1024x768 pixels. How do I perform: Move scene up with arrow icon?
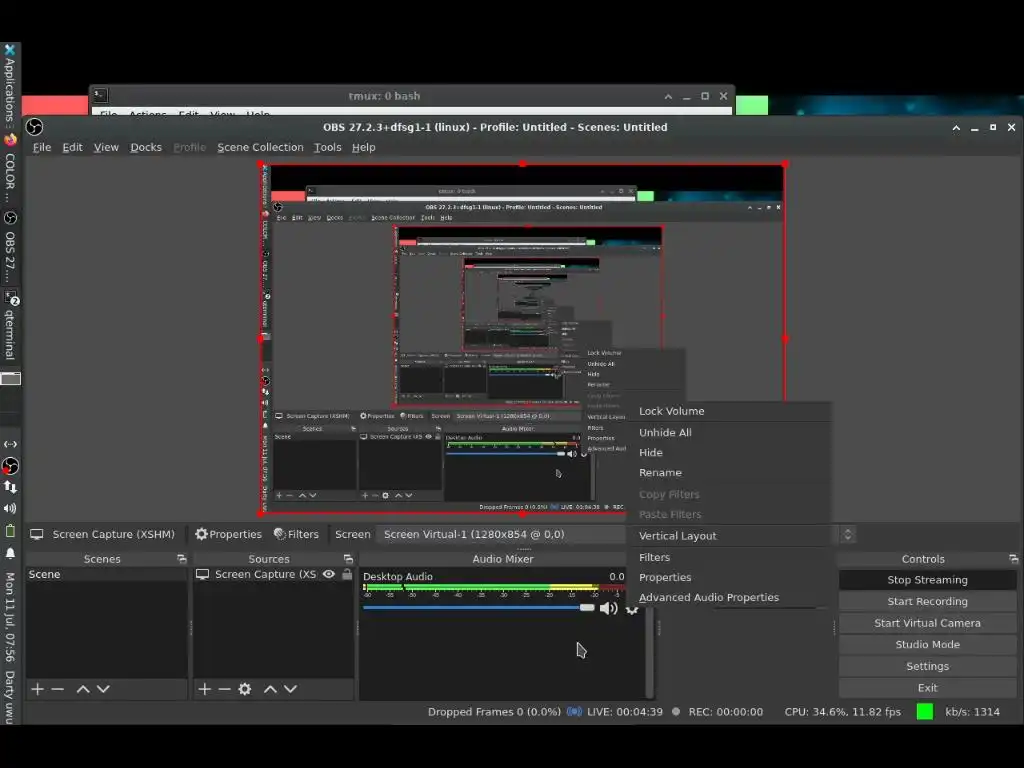click(x=83, y=689)
